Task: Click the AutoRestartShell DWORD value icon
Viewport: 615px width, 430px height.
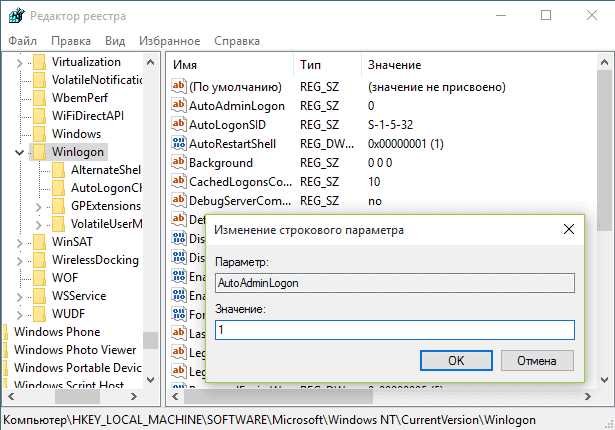Action: tap(178, 144)
